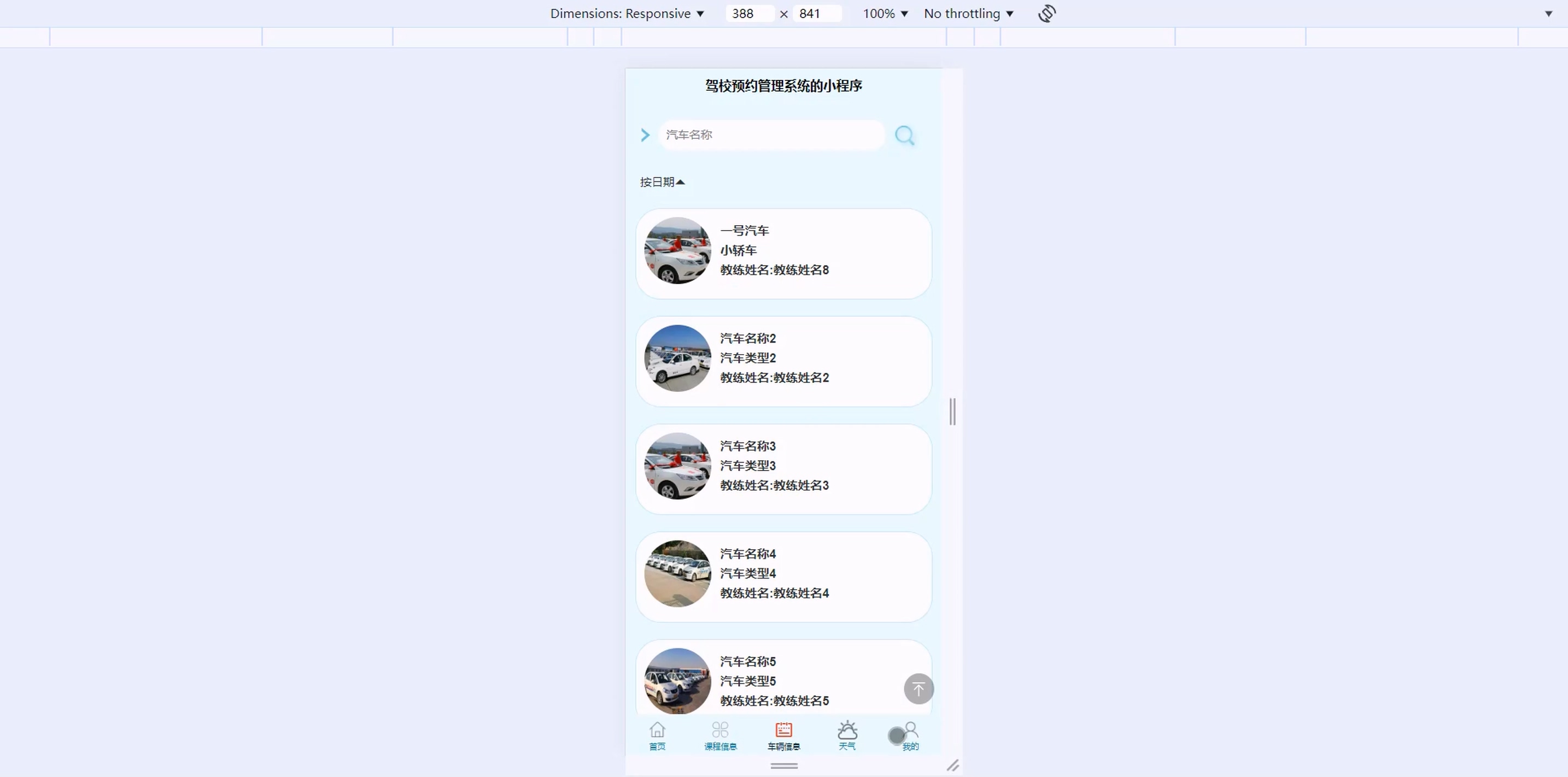Click the 汽车名称4 car thumbnail
1568x777 pixels.
(677, 574)
